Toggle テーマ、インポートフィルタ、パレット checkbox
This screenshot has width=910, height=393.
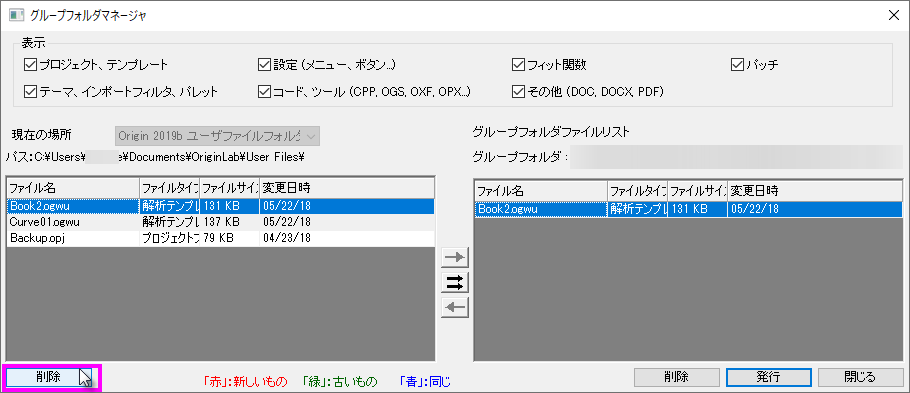30,91
